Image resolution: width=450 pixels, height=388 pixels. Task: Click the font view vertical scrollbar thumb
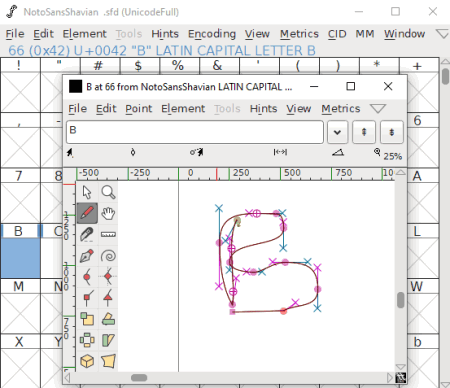[x=445, y=76]
